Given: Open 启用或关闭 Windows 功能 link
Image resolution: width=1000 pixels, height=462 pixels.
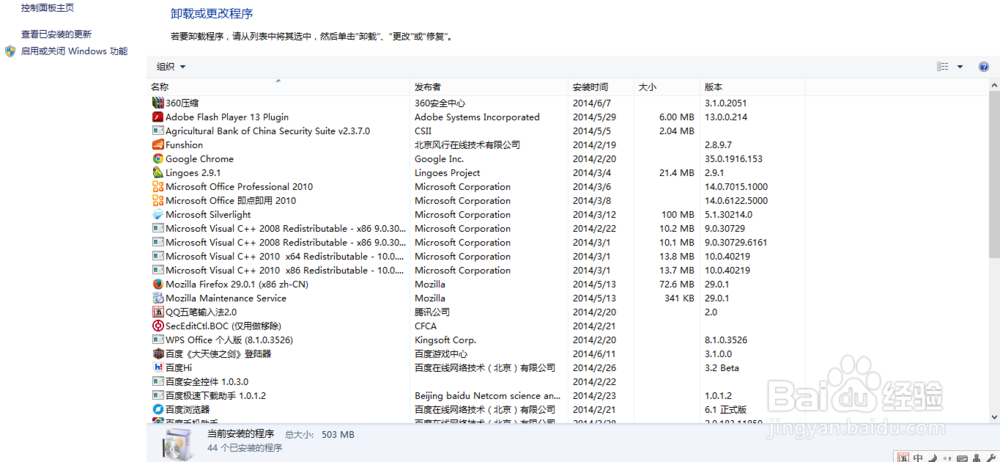Looking at the screenshot, I should 74,51.
